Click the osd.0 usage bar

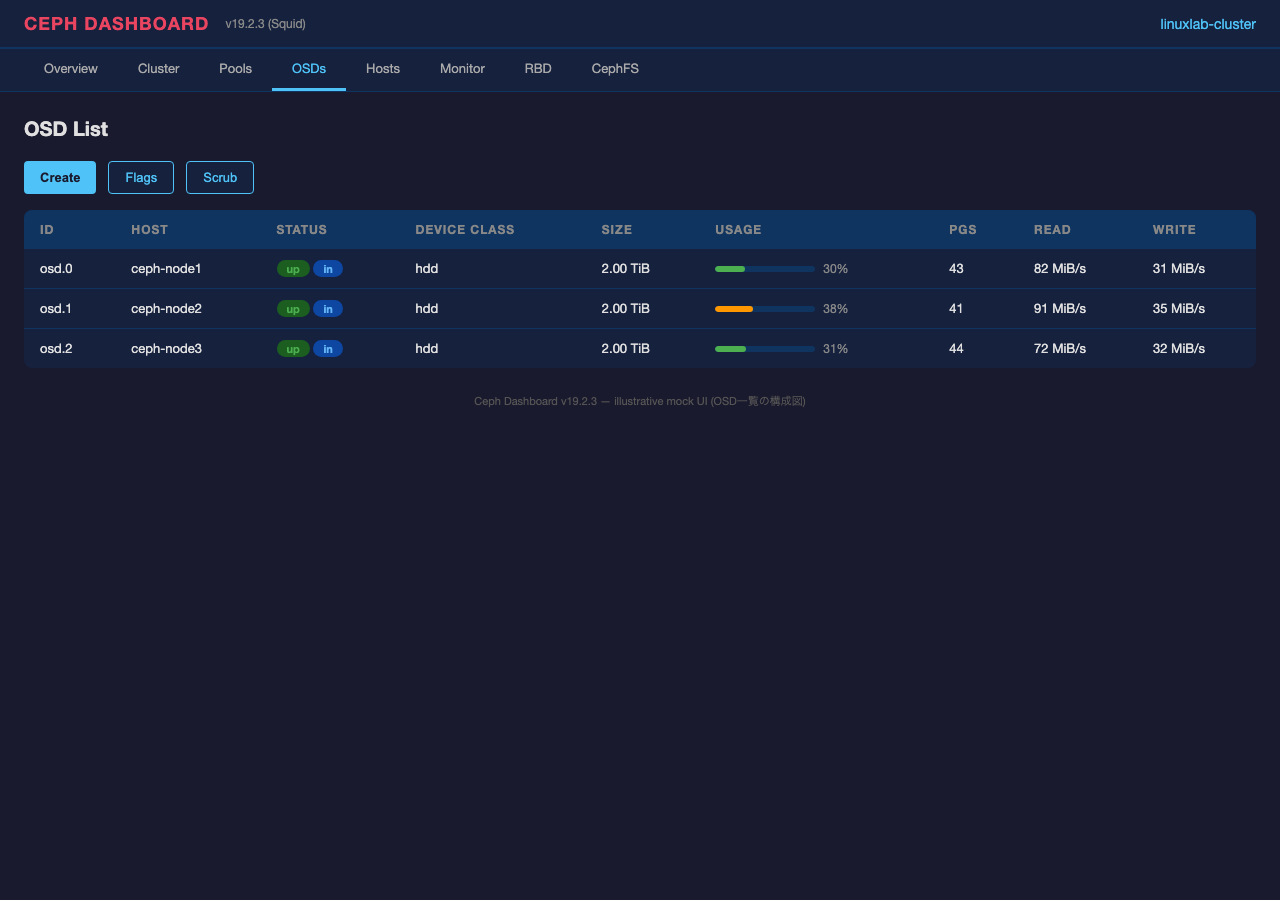[765, 269]
